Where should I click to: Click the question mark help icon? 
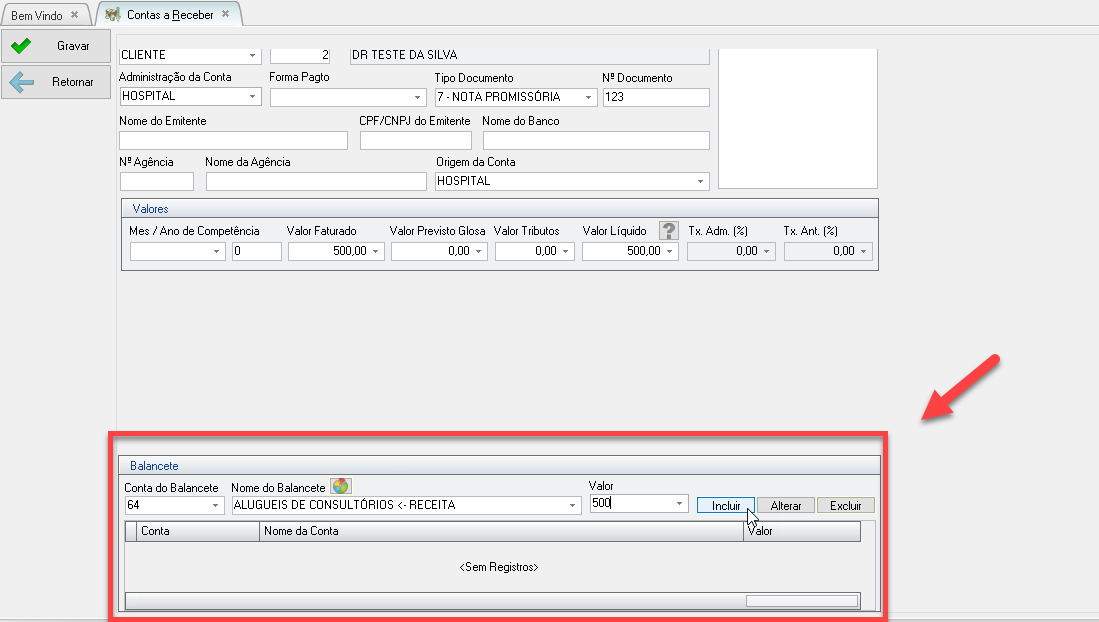pyautogui.click(x=668, y=230)
